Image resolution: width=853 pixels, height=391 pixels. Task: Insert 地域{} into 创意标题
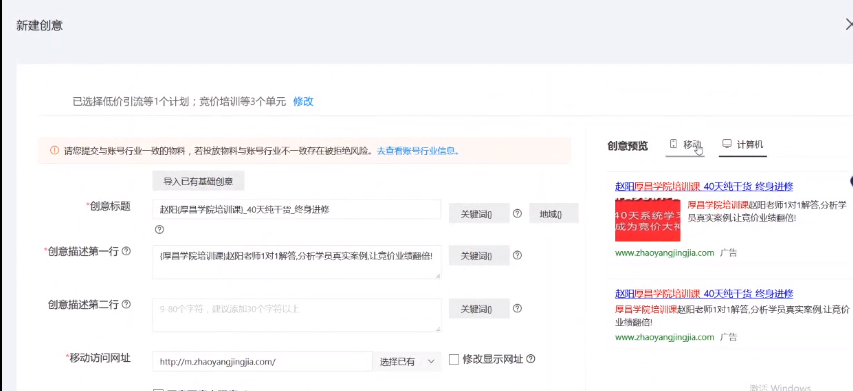553,214
